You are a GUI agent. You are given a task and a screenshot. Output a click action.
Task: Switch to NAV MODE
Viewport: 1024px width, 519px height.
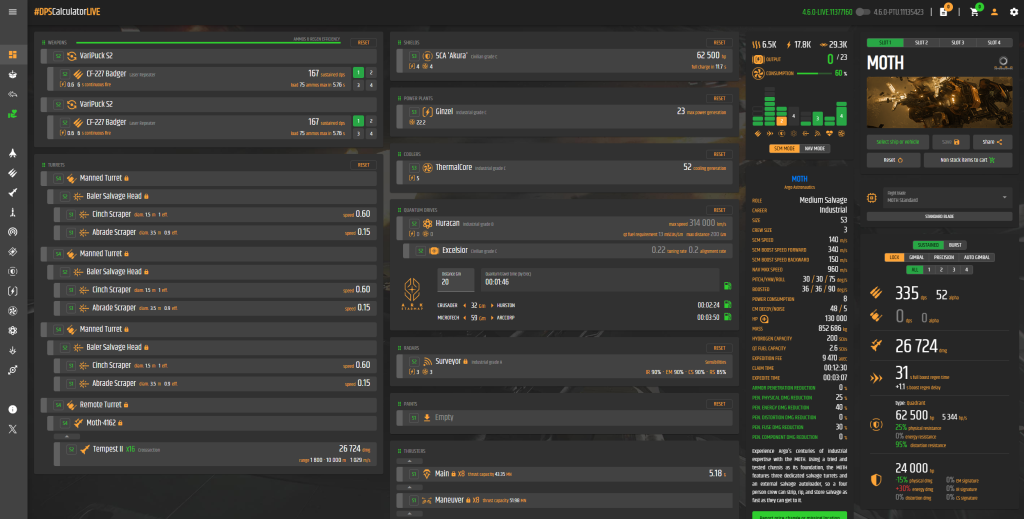[x=815, y=148]
